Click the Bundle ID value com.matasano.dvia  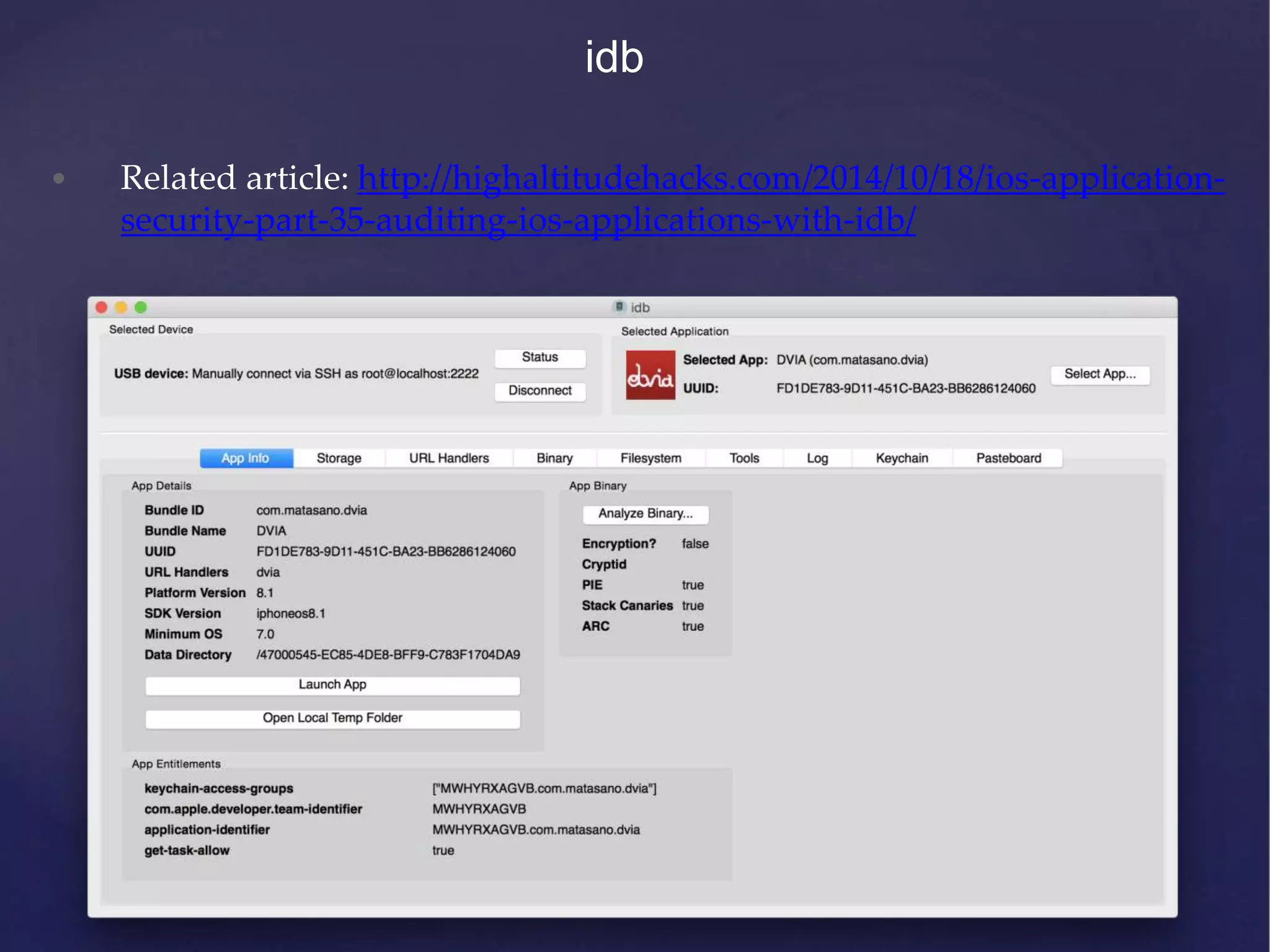point(312,510)
